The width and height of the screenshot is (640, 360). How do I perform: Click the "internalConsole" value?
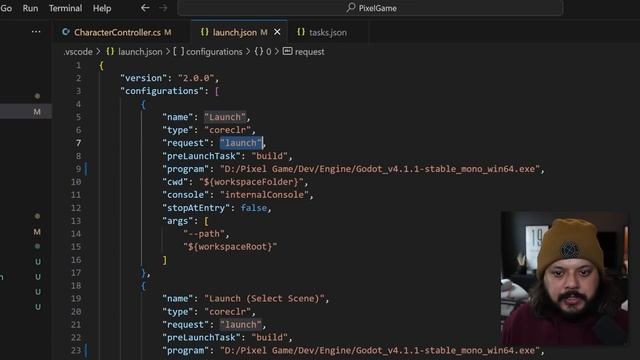264,195
